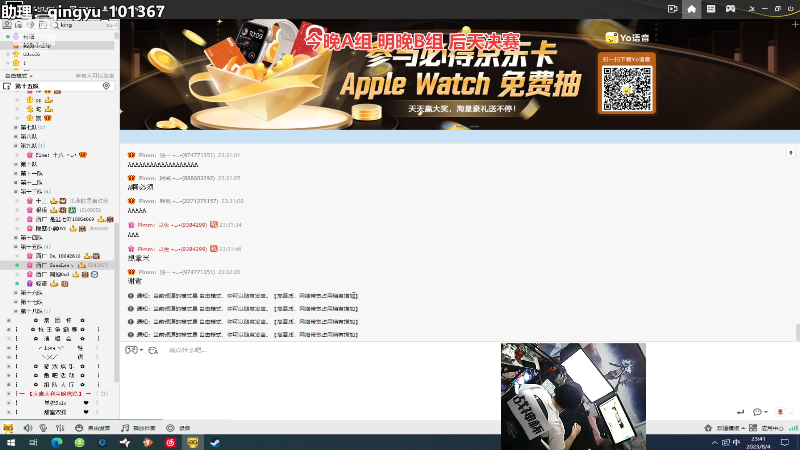Click the location pin icon beside 第十五队
Screen dimensions: 800x450
point(106,86)
